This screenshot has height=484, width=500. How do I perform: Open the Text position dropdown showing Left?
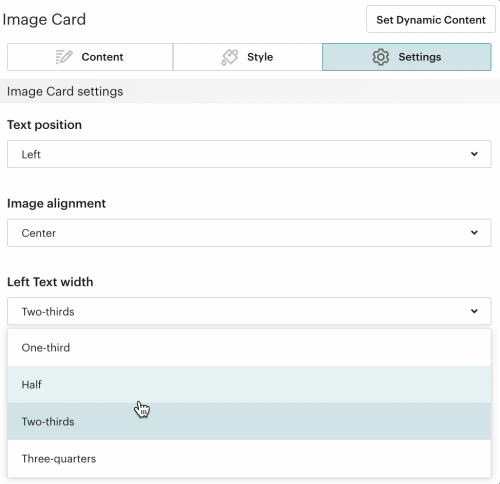[x=249, y=154]
